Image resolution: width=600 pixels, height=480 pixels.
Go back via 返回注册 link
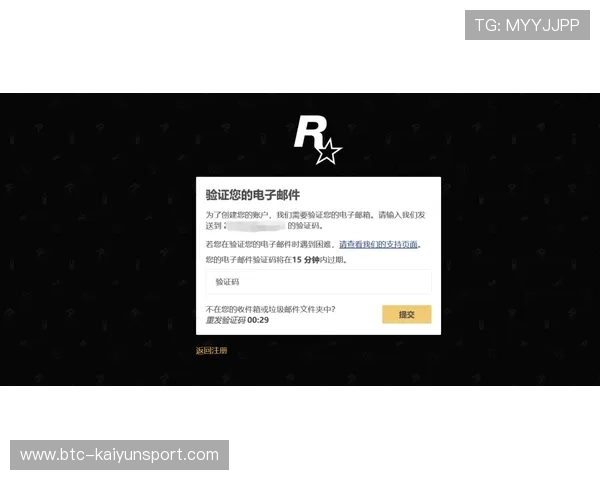coord(211,351)
